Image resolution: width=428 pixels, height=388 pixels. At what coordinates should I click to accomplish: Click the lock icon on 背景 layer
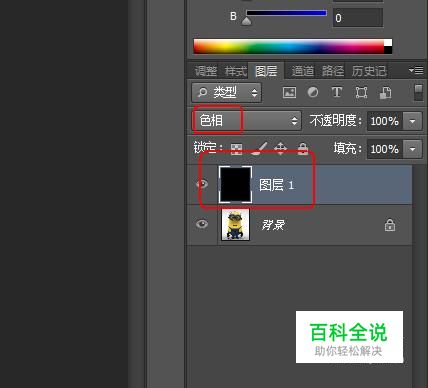[x=390, y=225]
